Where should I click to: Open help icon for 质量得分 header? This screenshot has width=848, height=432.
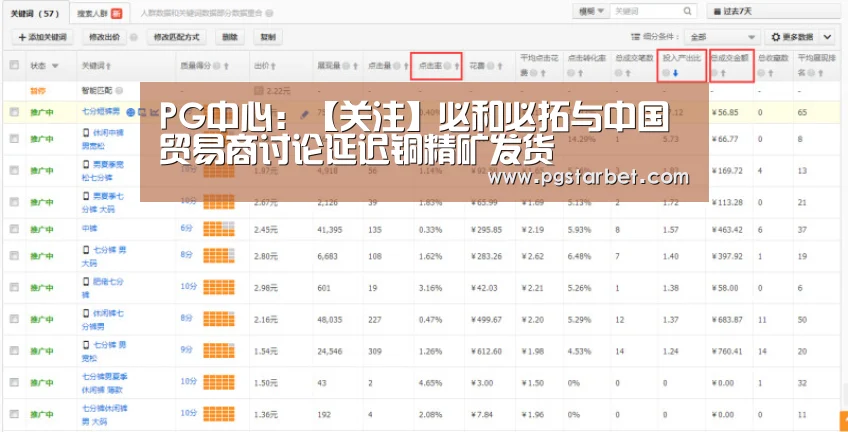[216, 66]
